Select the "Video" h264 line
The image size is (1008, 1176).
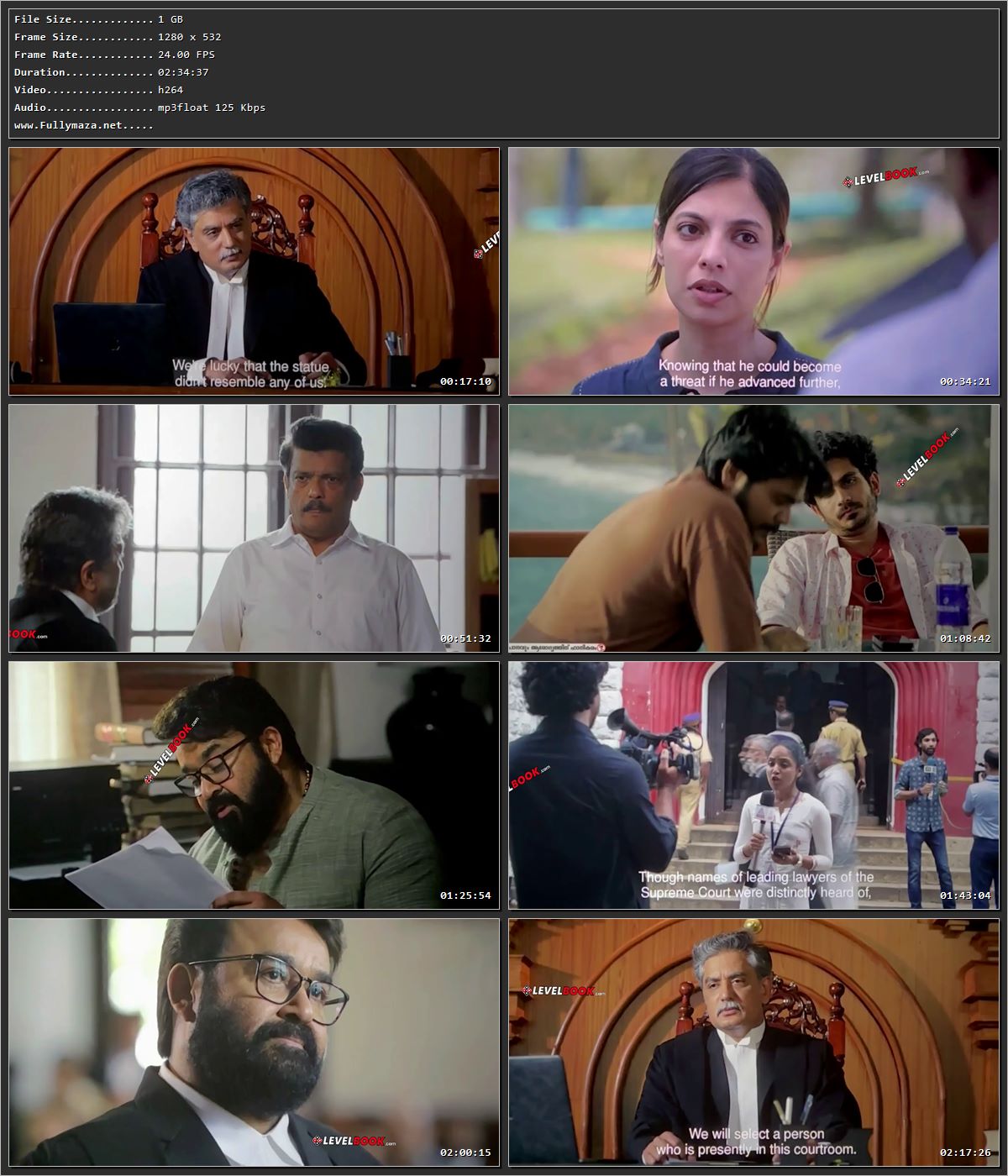tap(98, 90)
